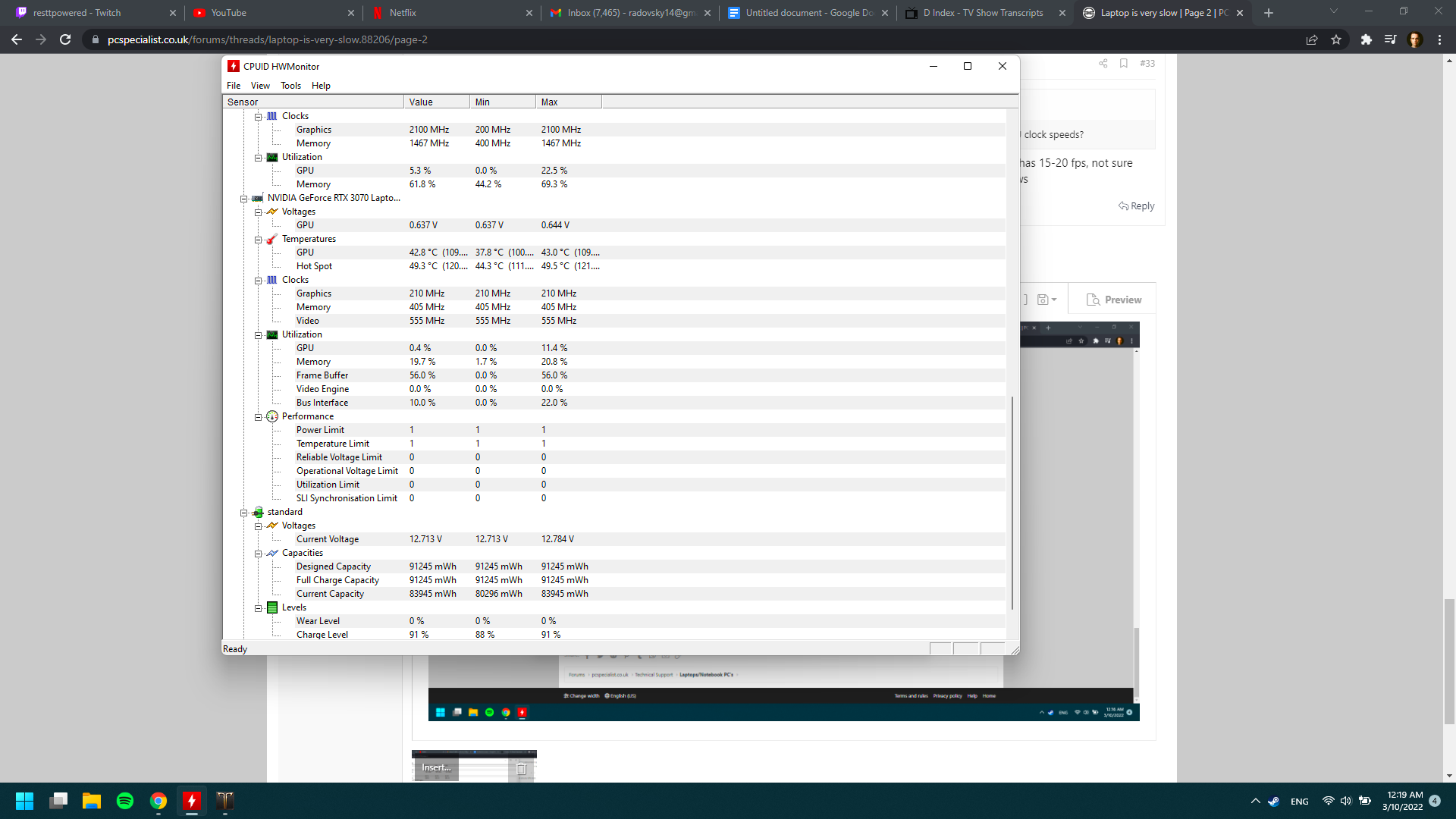Viewport: 1456px width, 819px height.
Task: Click the Value column header
Action: (x=437, y=102)
